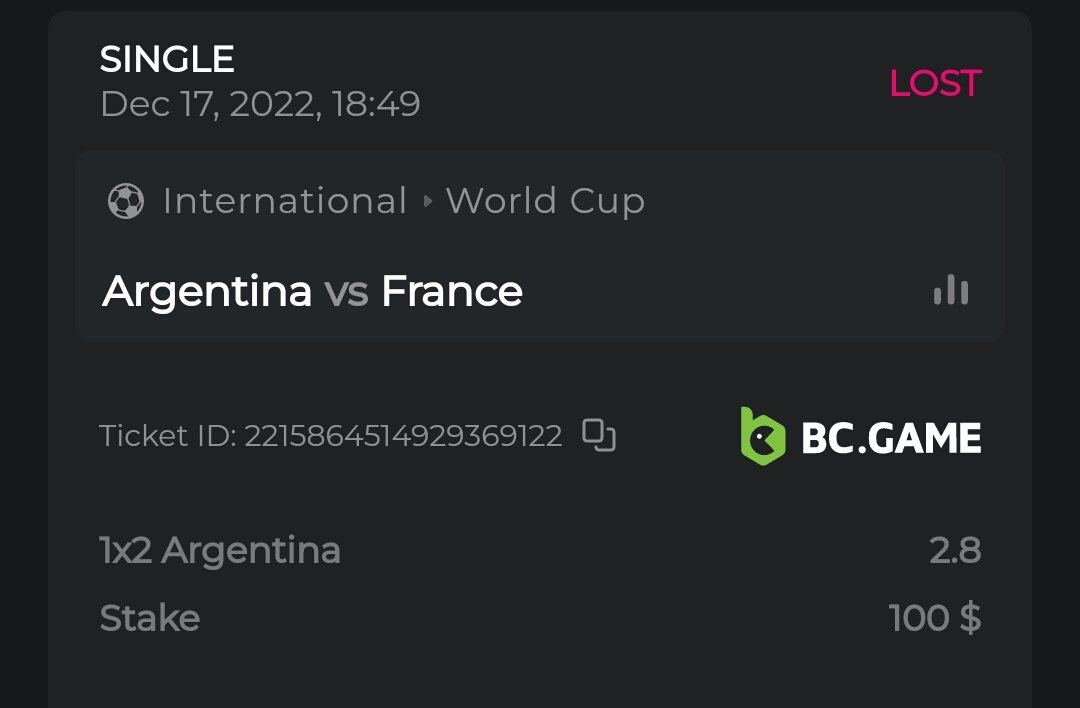Open the International category link
1080x708 pixels.
tap(285, 201)
